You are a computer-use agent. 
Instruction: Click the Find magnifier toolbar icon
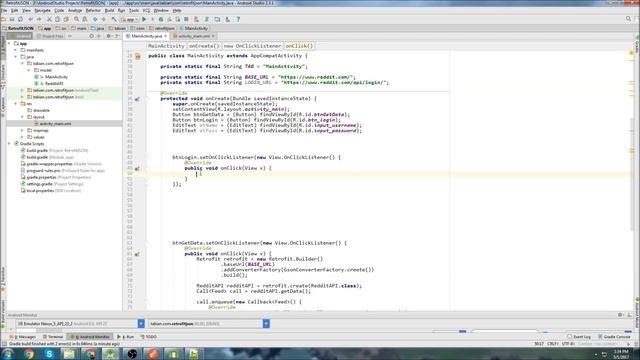point(76,19)
